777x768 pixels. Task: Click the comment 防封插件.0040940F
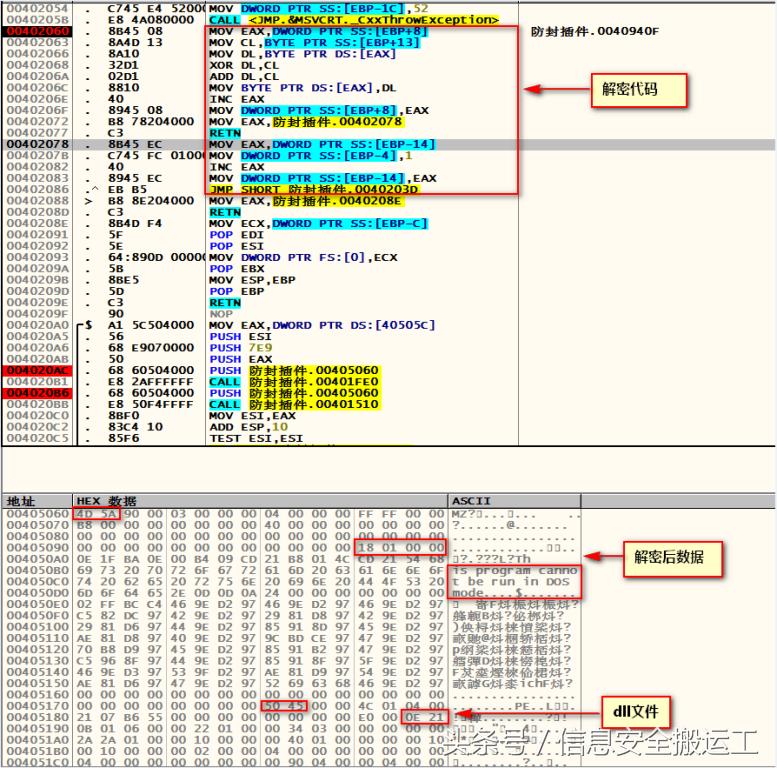coord(595,32)
